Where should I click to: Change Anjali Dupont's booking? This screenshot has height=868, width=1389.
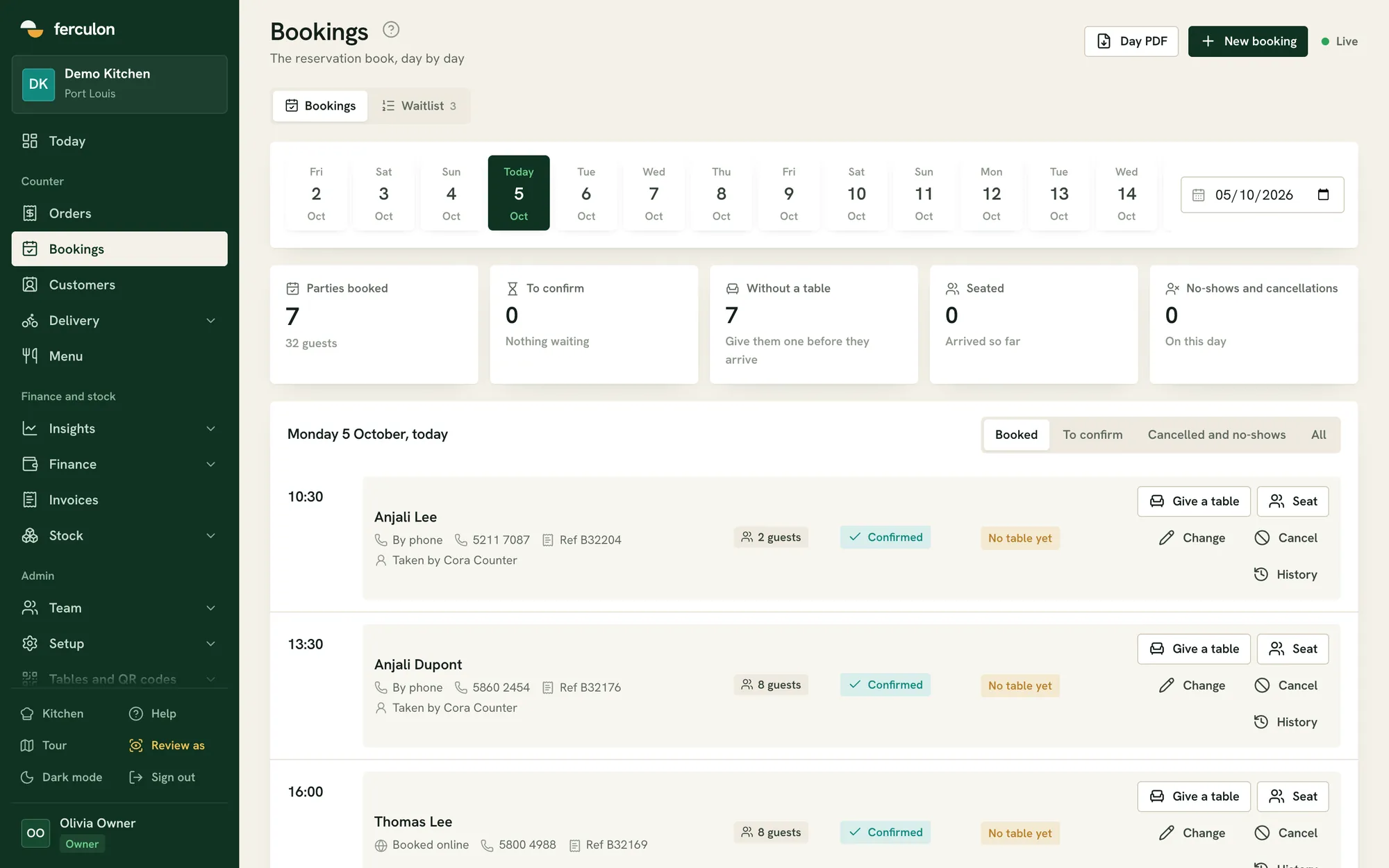coord(1192,685)
